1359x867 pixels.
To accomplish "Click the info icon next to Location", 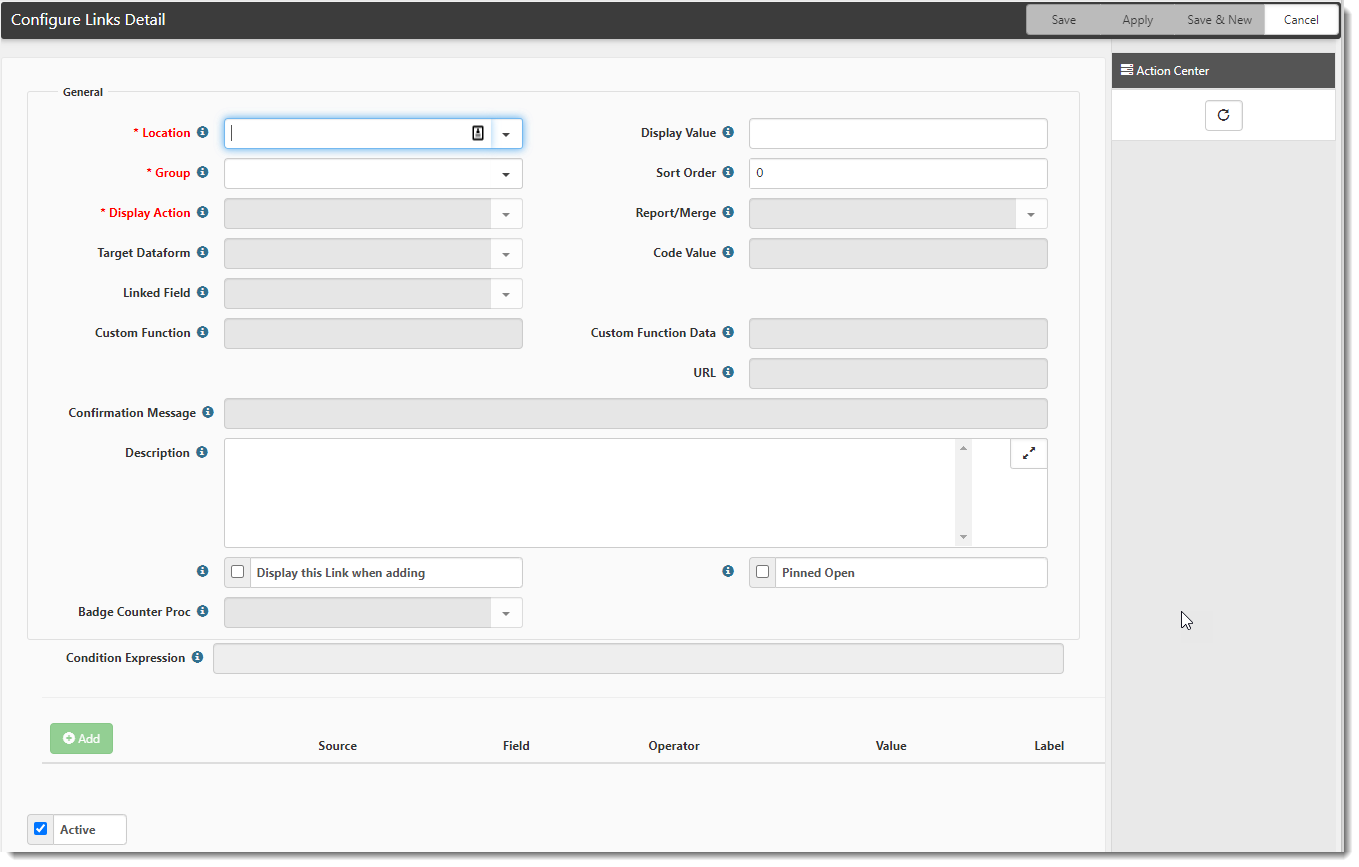I will pos(202,132).
